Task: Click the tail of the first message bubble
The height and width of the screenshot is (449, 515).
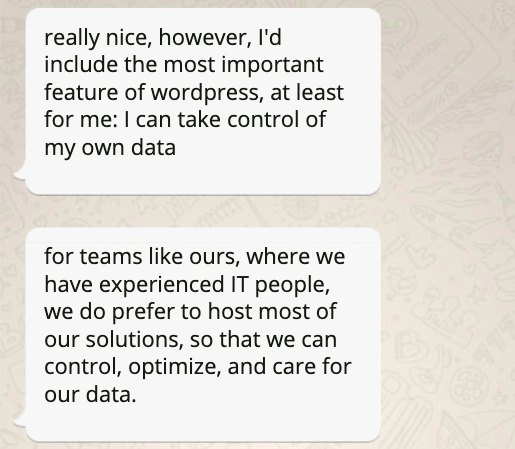Action: (19, 173)
